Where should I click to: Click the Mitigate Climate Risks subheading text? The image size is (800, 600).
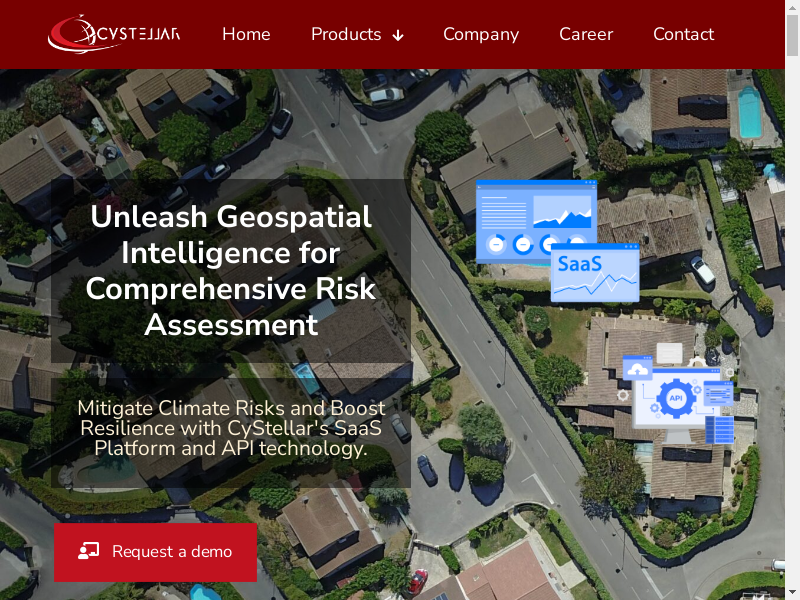pos(231,428)
